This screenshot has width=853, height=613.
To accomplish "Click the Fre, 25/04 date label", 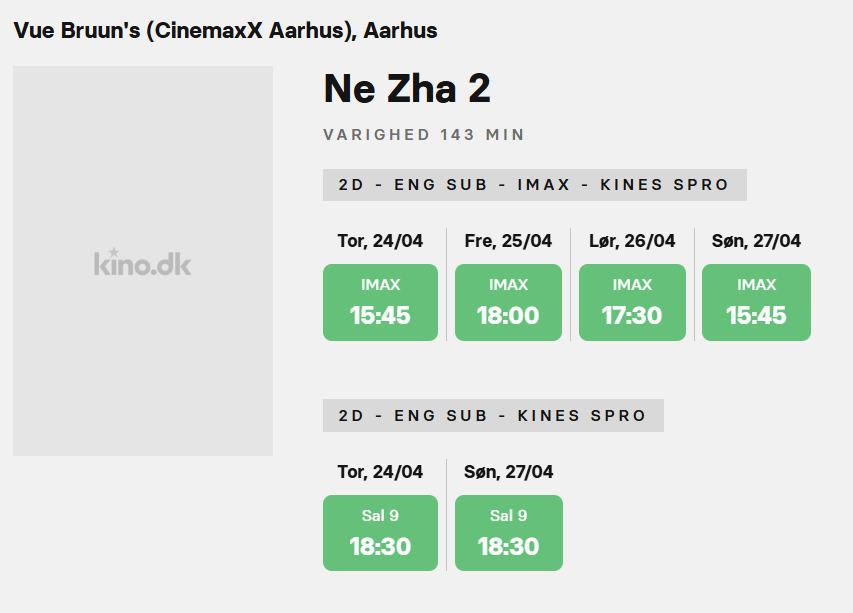I will tap(508, 241).
